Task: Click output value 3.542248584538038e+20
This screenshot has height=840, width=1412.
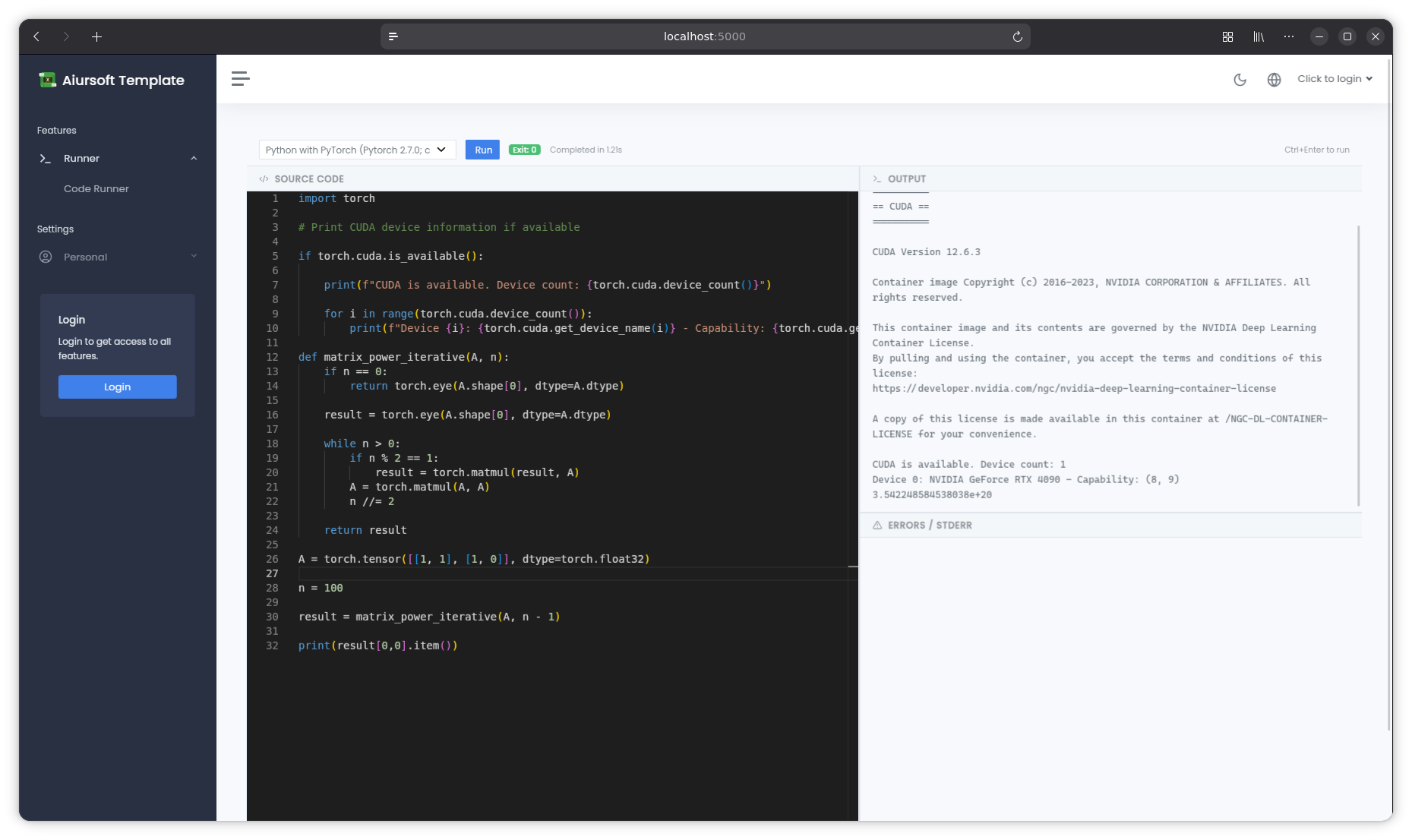Action: click(x=932, y=494)
